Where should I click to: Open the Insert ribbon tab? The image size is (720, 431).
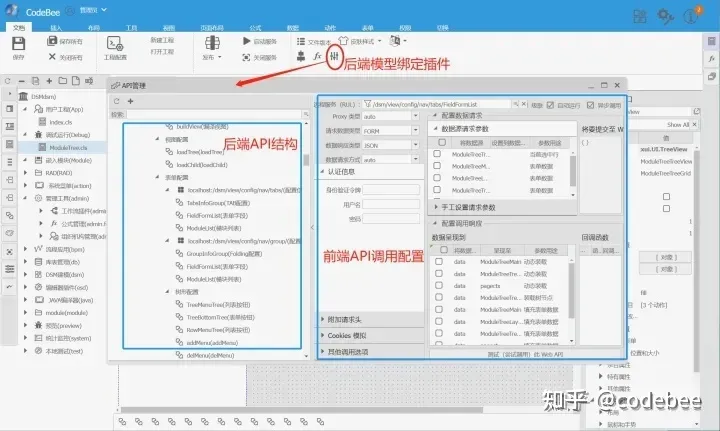tap(56, 28)
